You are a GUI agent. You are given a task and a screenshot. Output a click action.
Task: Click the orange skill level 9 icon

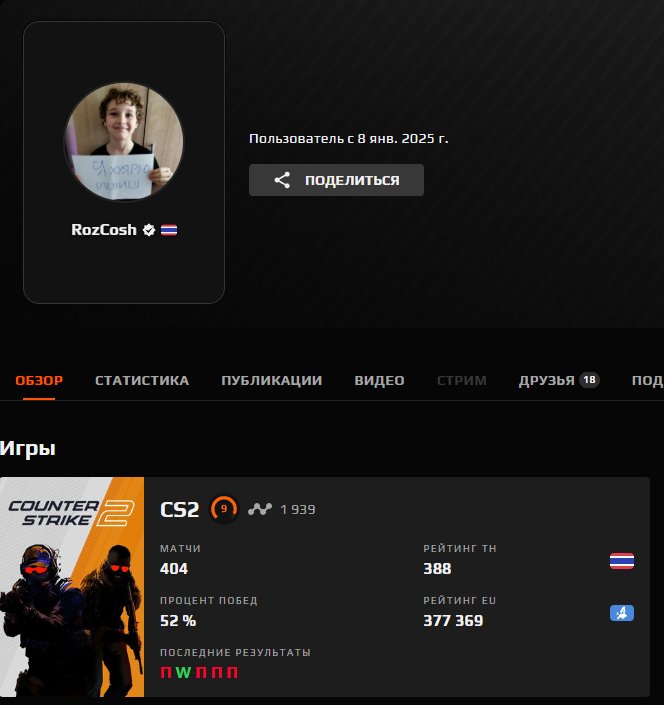pyautogui.click(x=224, y=509)
